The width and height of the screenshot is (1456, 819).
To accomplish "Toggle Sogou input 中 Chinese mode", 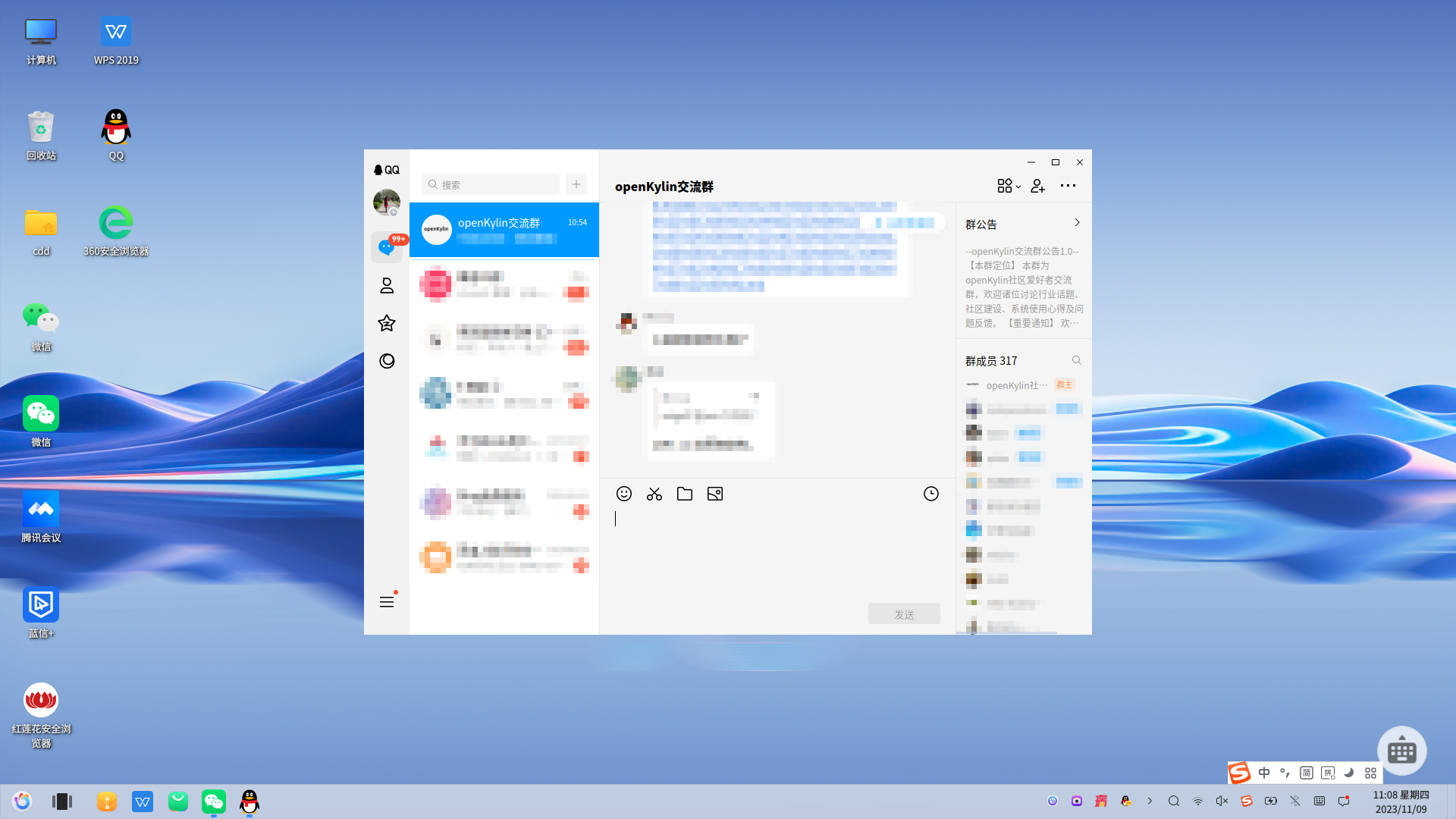I will 1263,773.
